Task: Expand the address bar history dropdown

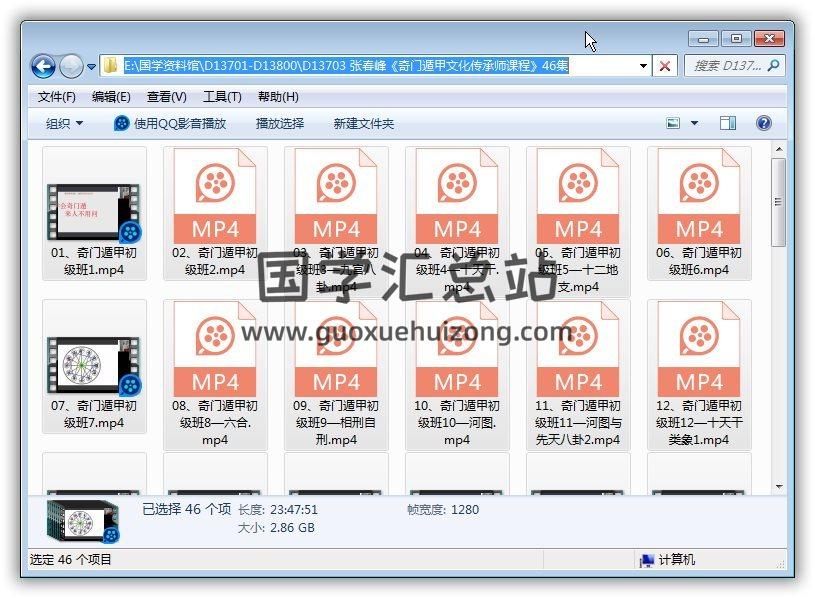Action: click(644, 66)
